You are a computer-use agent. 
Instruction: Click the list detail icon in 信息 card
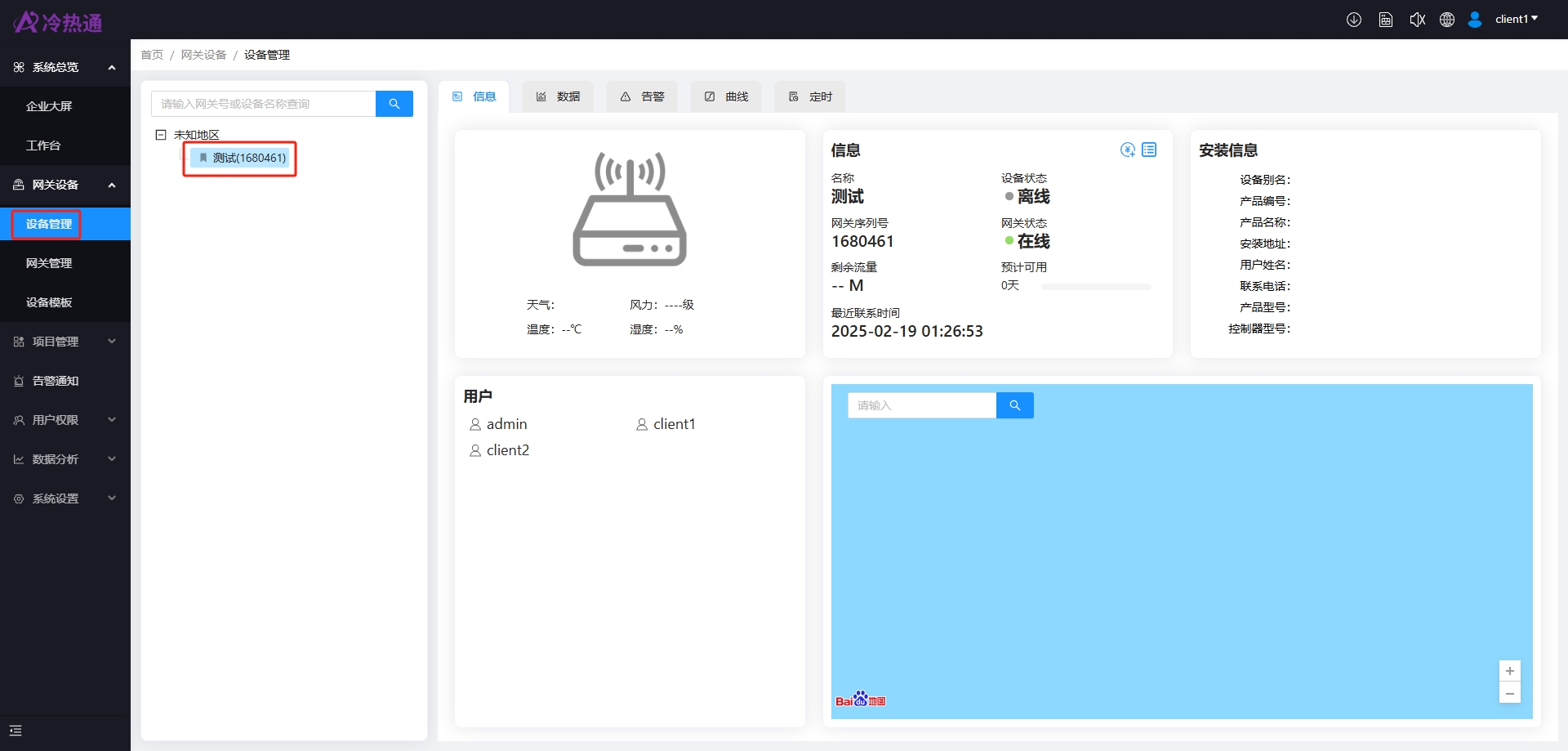point(1149,150)
